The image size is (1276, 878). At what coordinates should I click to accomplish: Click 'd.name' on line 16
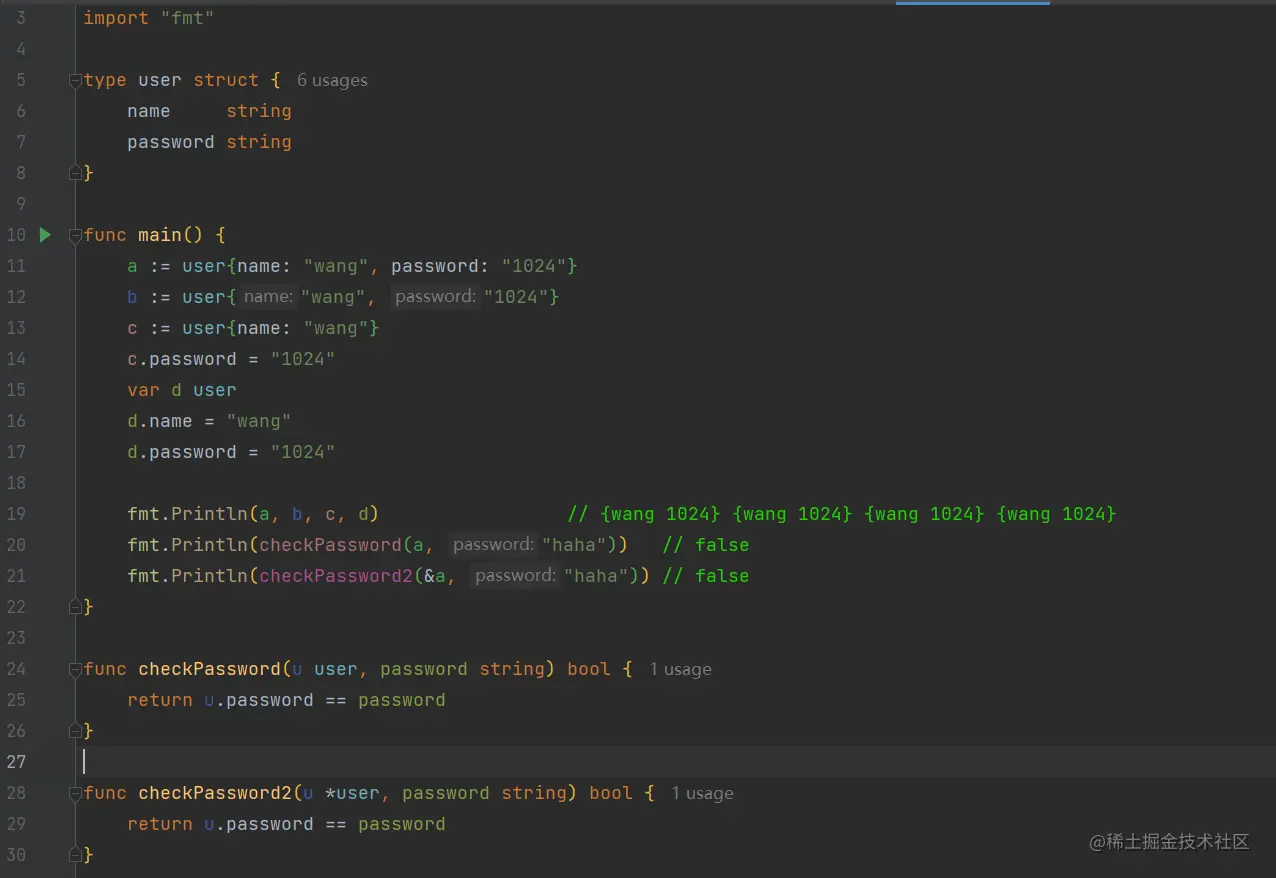160,421
